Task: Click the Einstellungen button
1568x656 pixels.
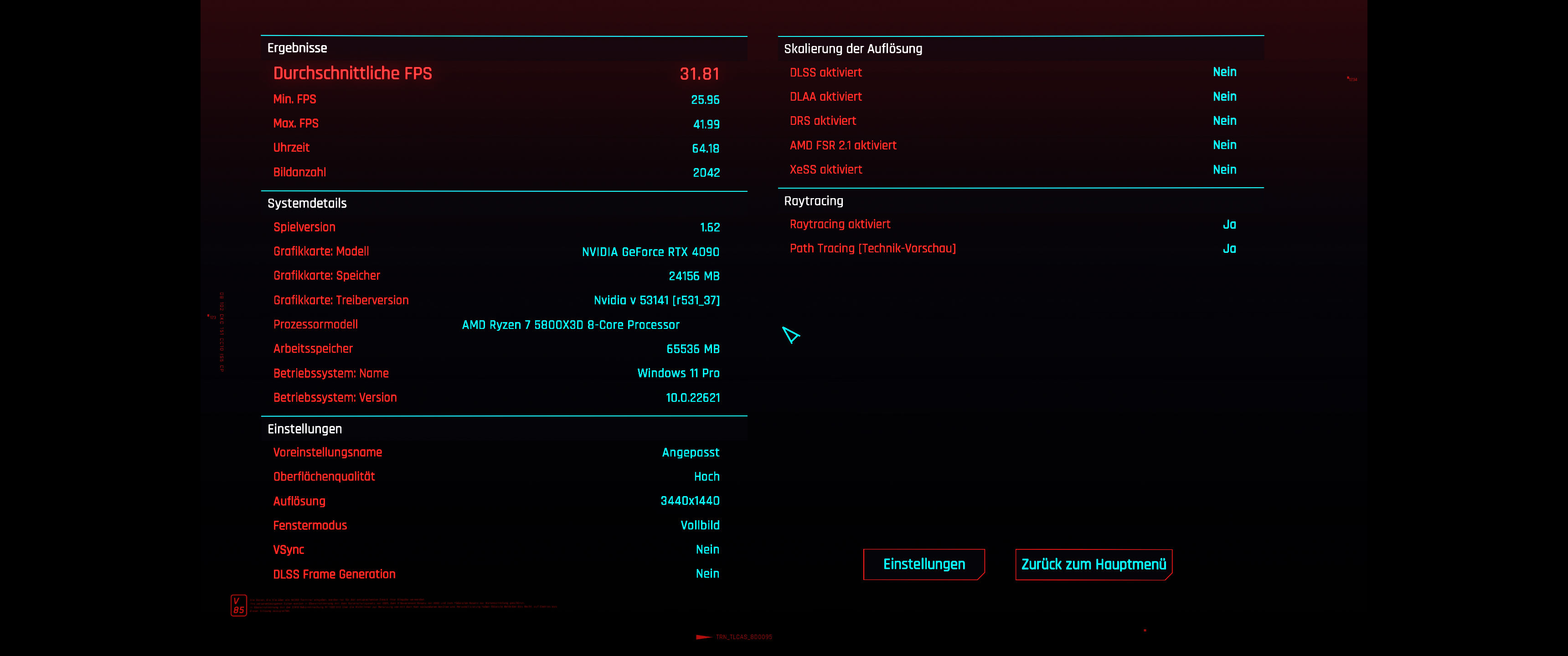Action: [923, 564]
